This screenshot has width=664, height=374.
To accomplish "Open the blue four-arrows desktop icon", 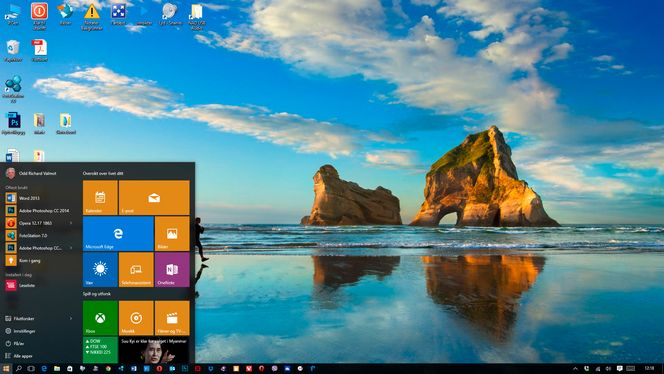I will [x=118, y=14].
